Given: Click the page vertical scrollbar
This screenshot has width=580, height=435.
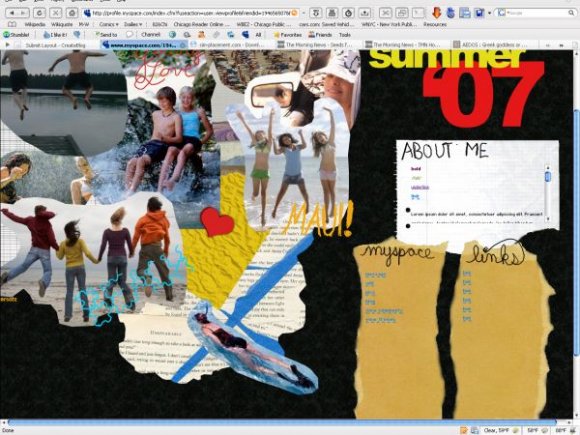Looking at the screenshot, I should (x=577, y=233).
